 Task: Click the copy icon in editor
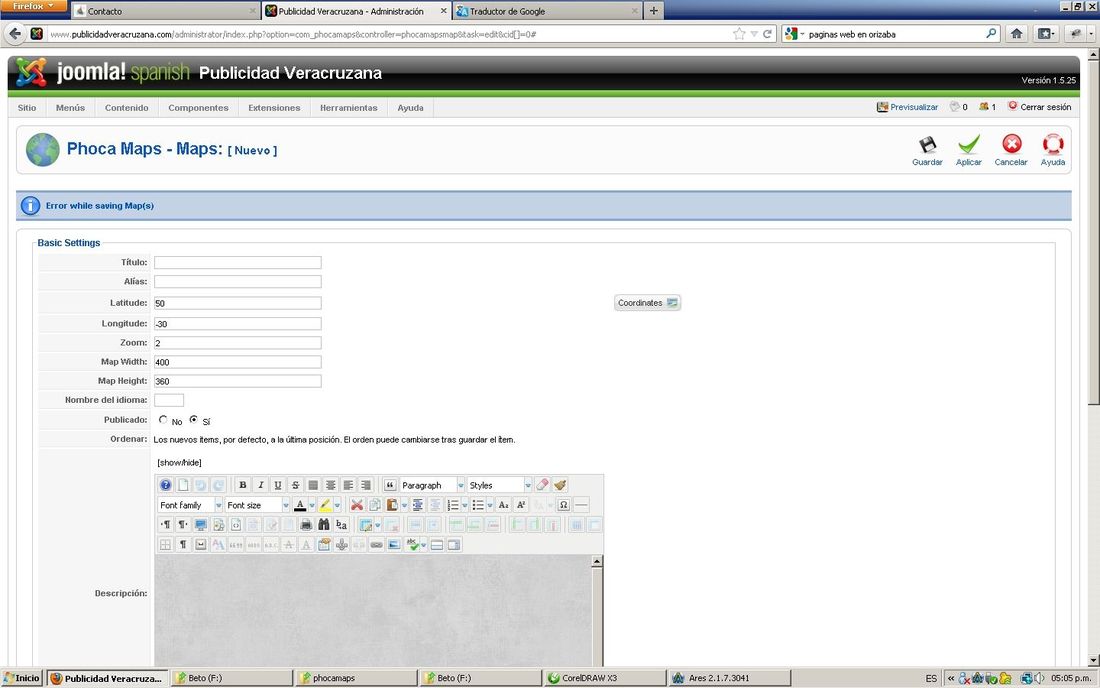(374, 505)
